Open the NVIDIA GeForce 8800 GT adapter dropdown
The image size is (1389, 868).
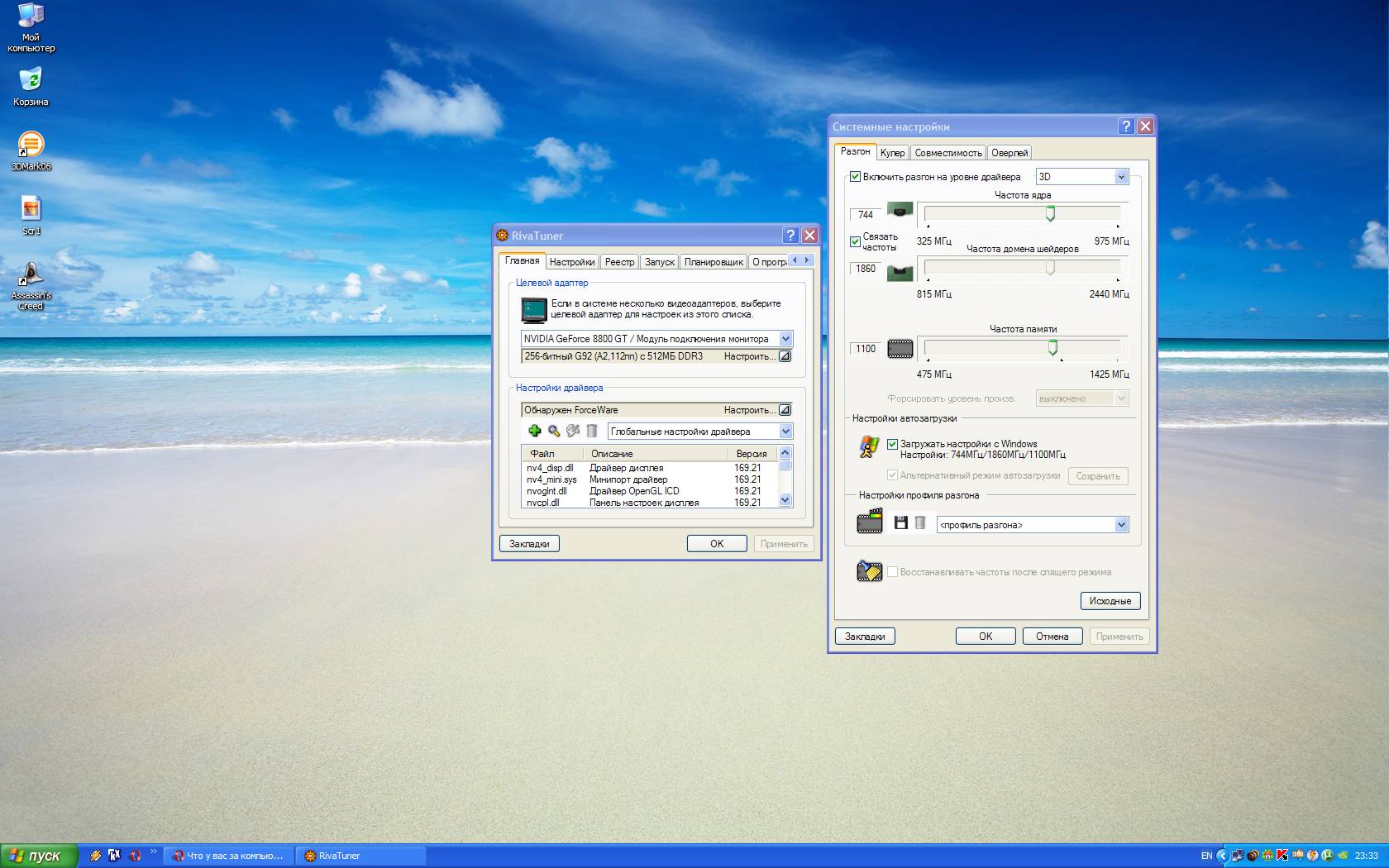(656, 338)
